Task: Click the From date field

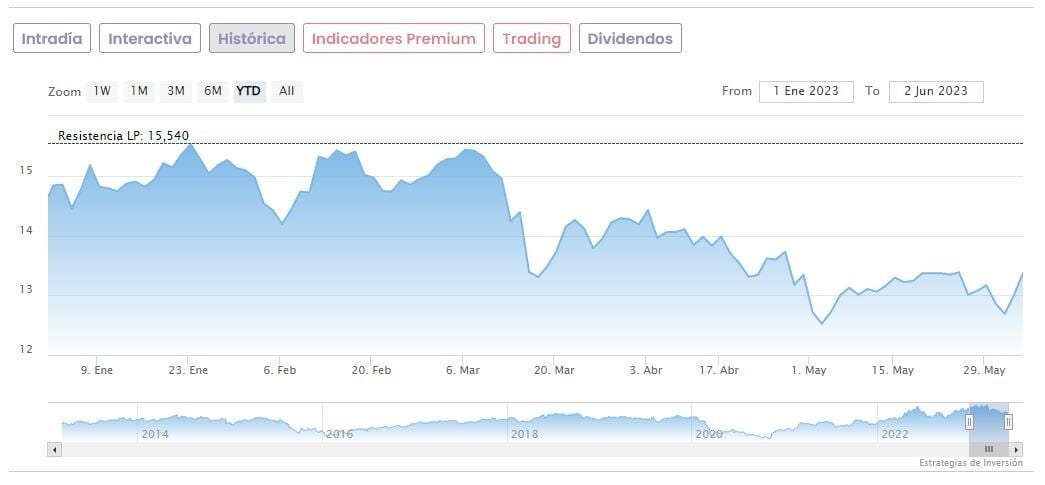Action: [806, 91]
